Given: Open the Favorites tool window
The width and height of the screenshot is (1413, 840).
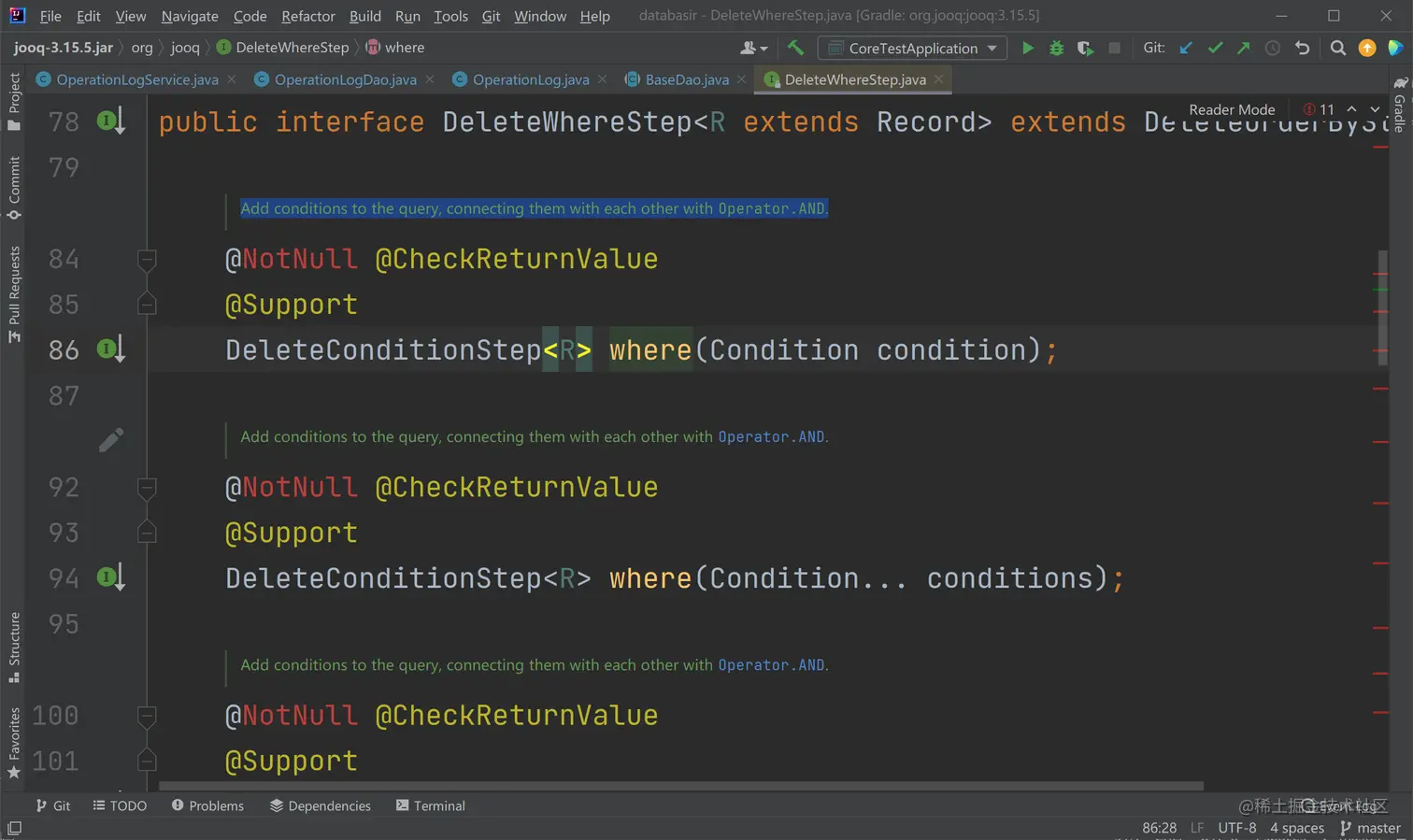Looking at the screenshot, I should click(14, 743).
